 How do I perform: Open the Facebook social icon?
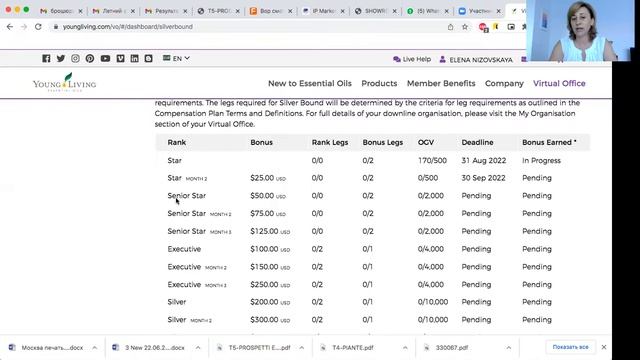coord(46,58)
